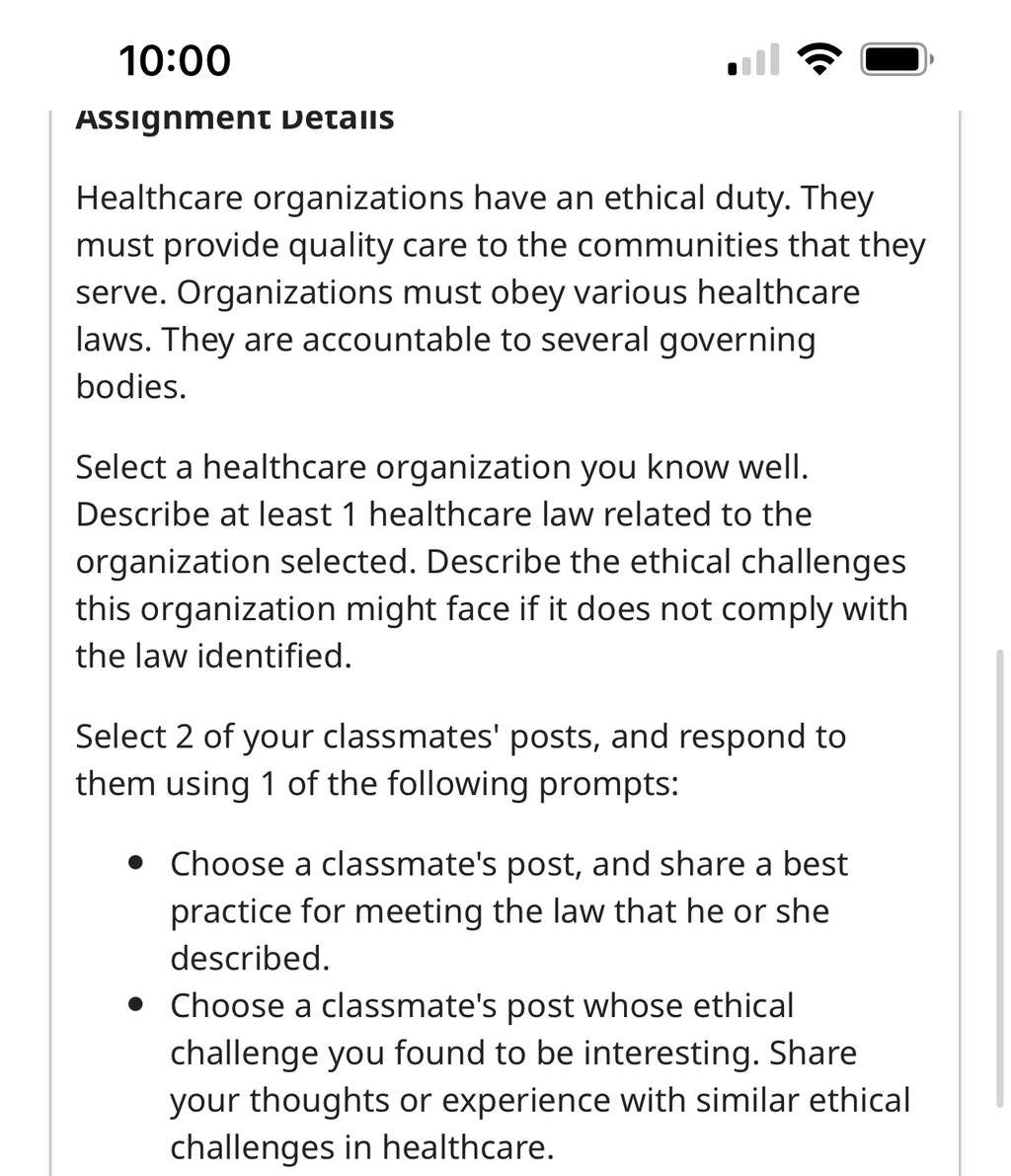Image resolution: width=1011 pixels, height=1176 pixels.
Task: Click the paragraph starting with 'Healthcare organizations have'
Action: [501, 292]
